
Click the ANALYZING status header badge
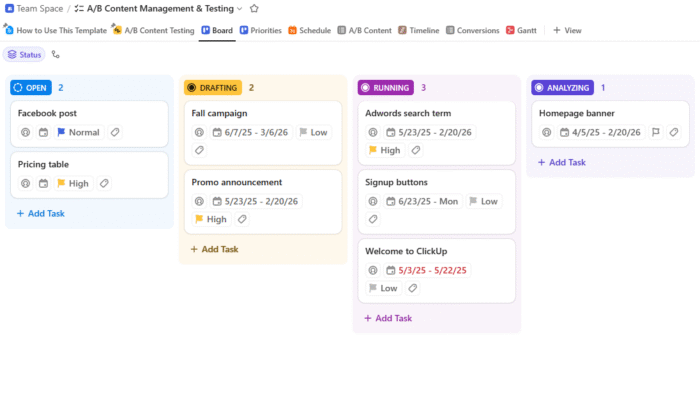[562, 88]
